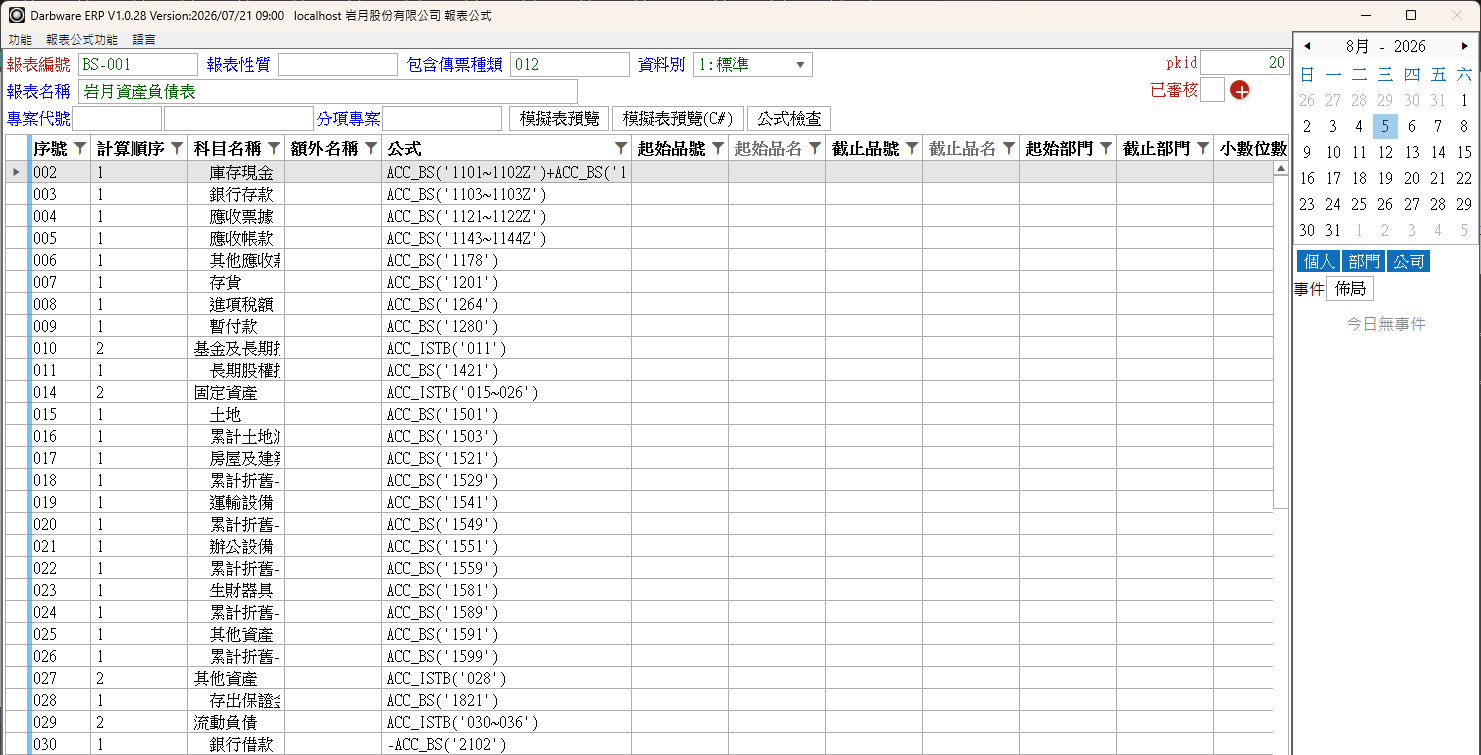Switch to the 部門 events tab
1481x755 pixels.
point(1363,261)
